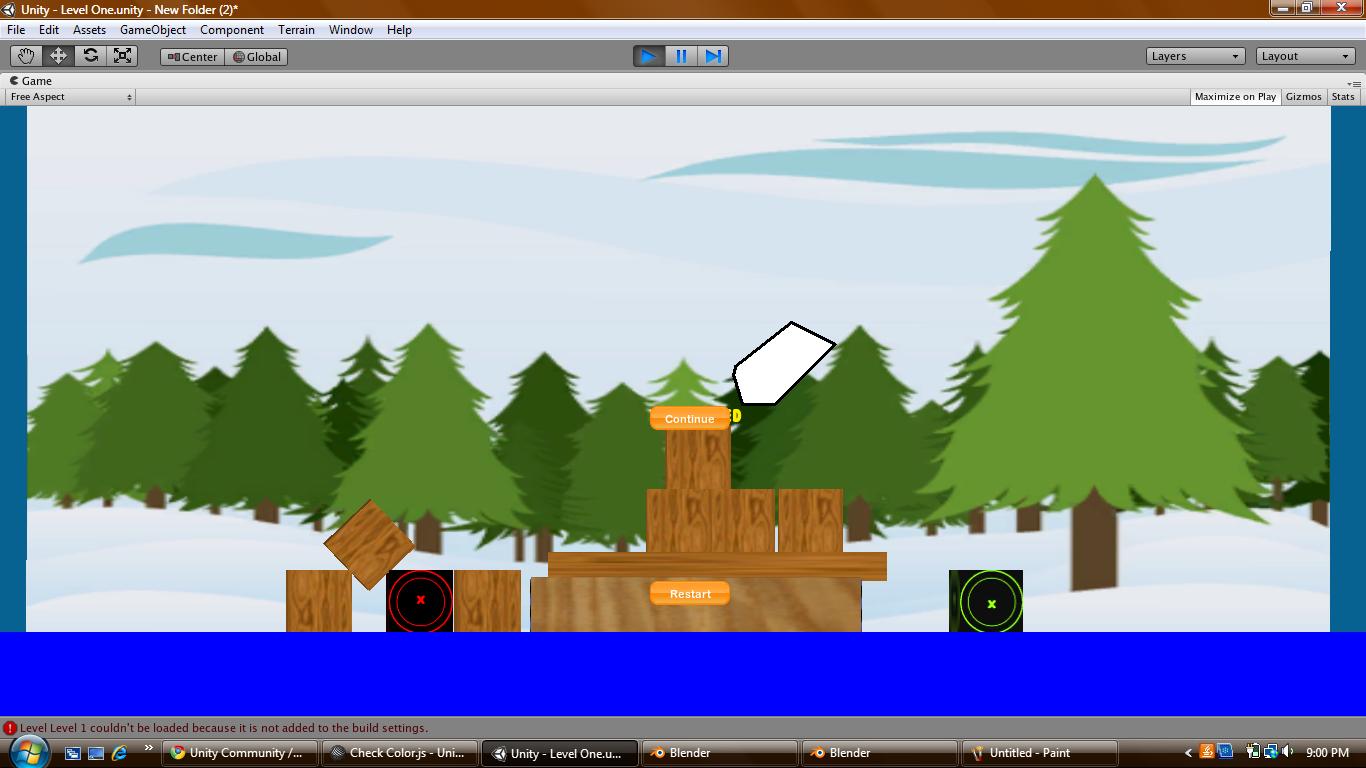Screen dimensions: 1366x768
Task: Step one frame forward
Action: (712, 56)
